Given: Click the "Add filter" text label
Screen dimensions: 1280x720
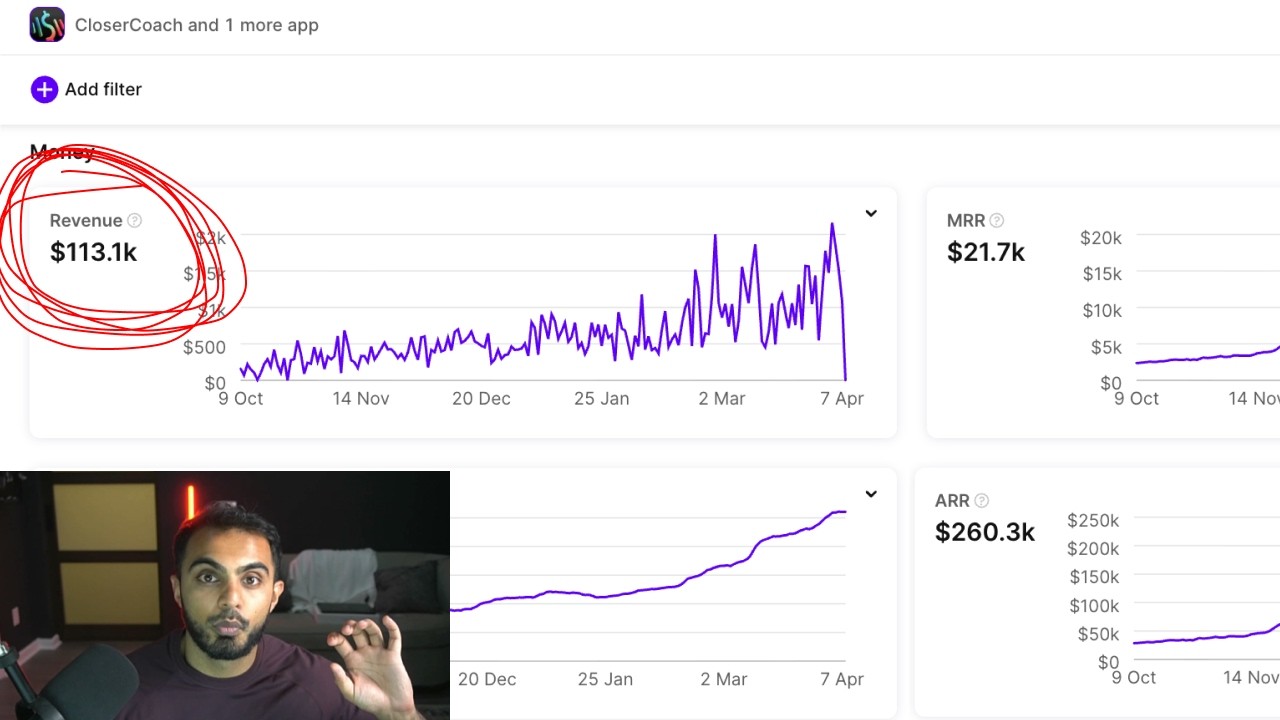Looking at the screenshot, I should pyautogui.click(x=103, y=89).
